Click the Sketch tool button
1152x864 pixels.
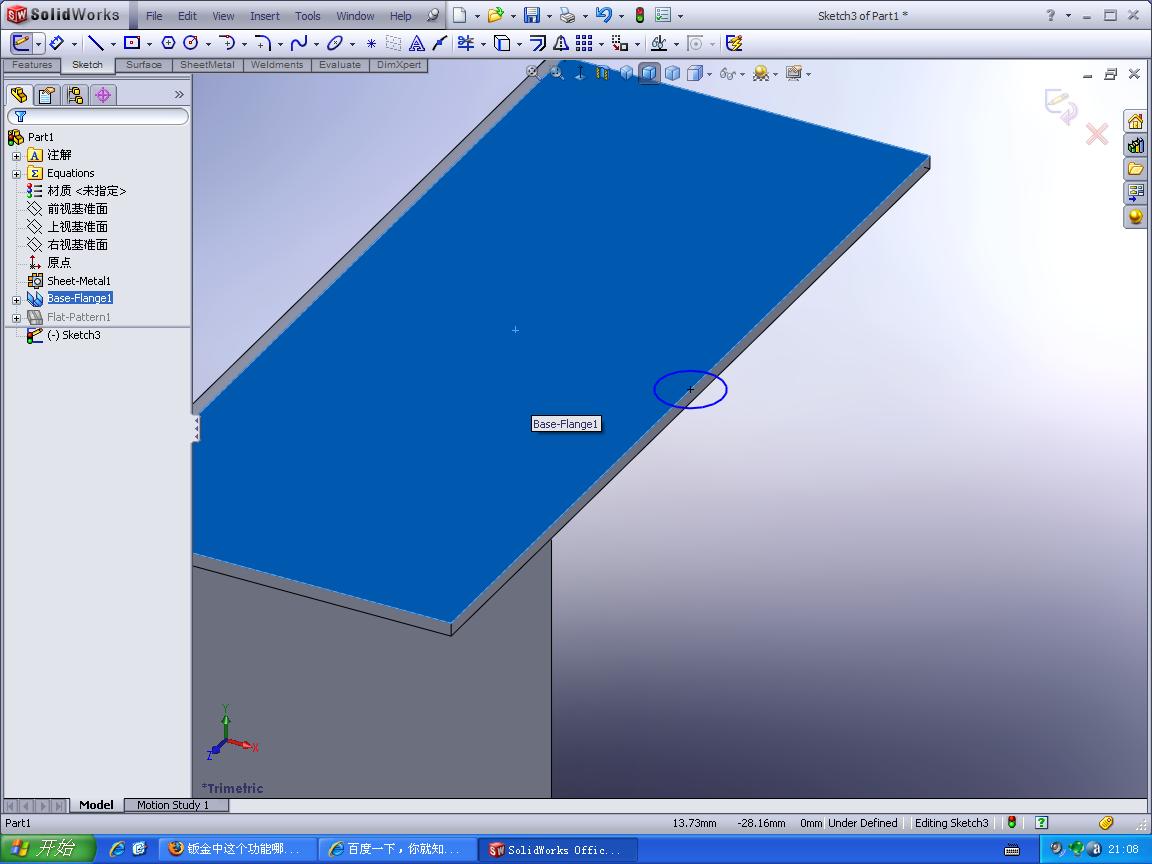[x=21, y=43]
